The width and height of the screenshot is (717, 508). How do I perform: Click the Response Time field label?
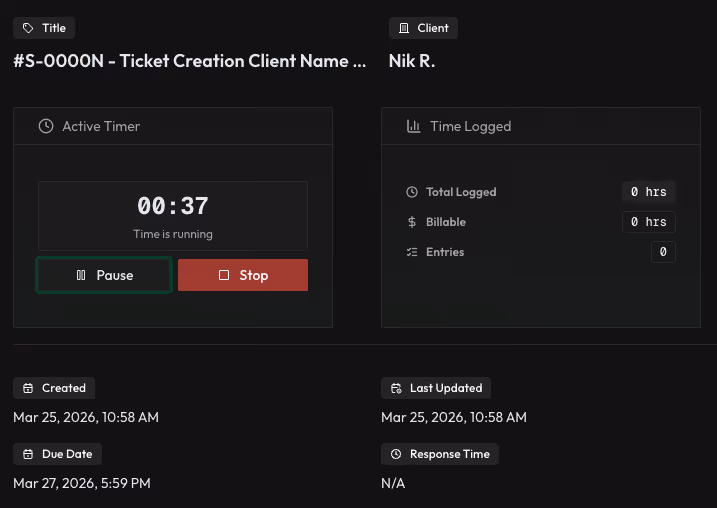(x=440, y=454)
